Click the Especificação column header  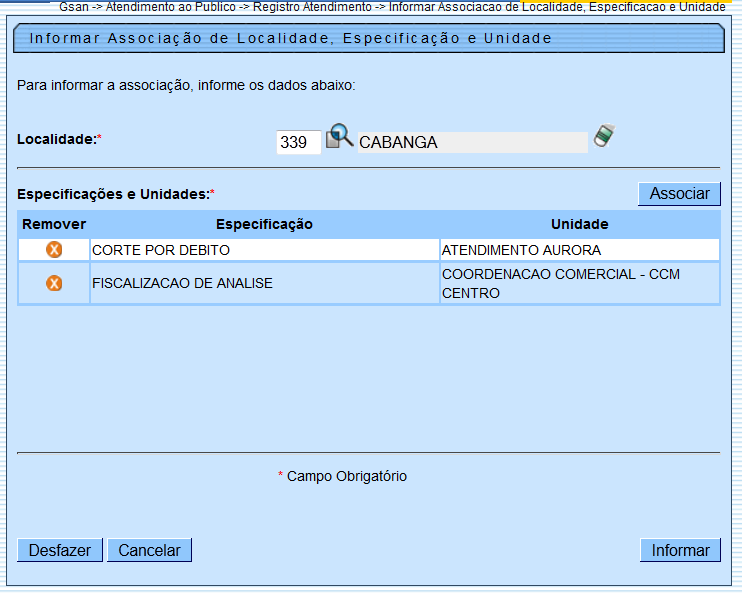click(x=264, y=224)
